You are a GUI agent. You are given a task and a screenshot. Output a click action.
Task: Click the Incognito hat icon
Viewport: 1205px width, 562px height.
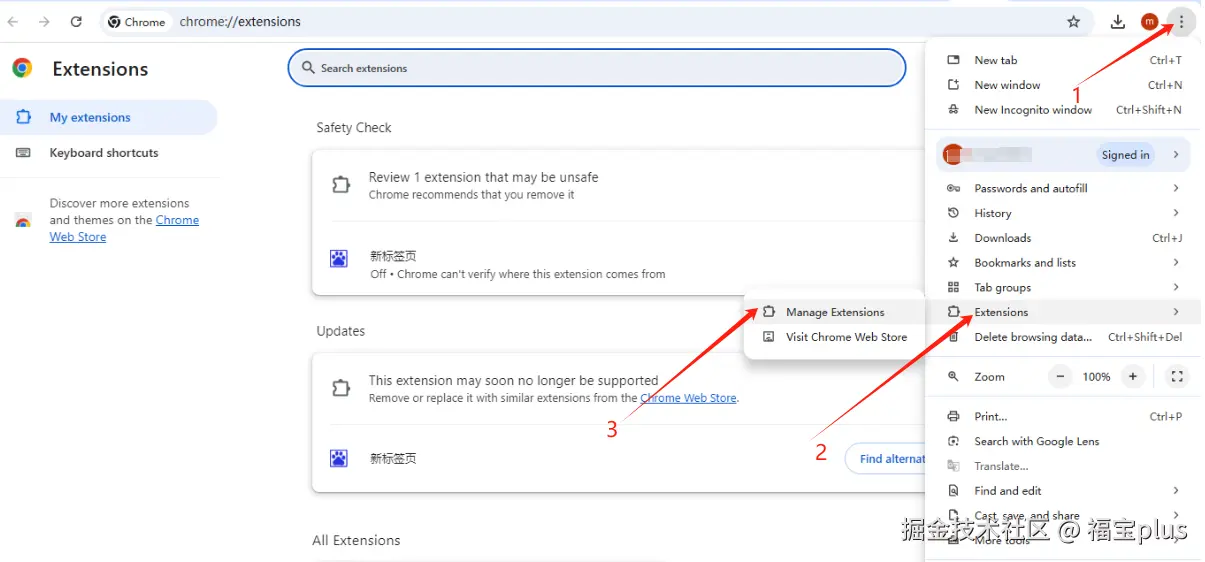pos(953,110)
